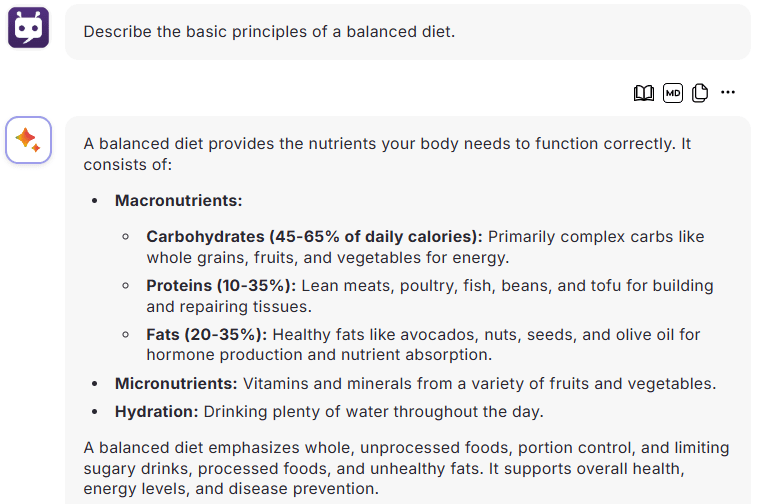
Task: Click the Fats (20-35%) bold label
Action: [206, 334]
